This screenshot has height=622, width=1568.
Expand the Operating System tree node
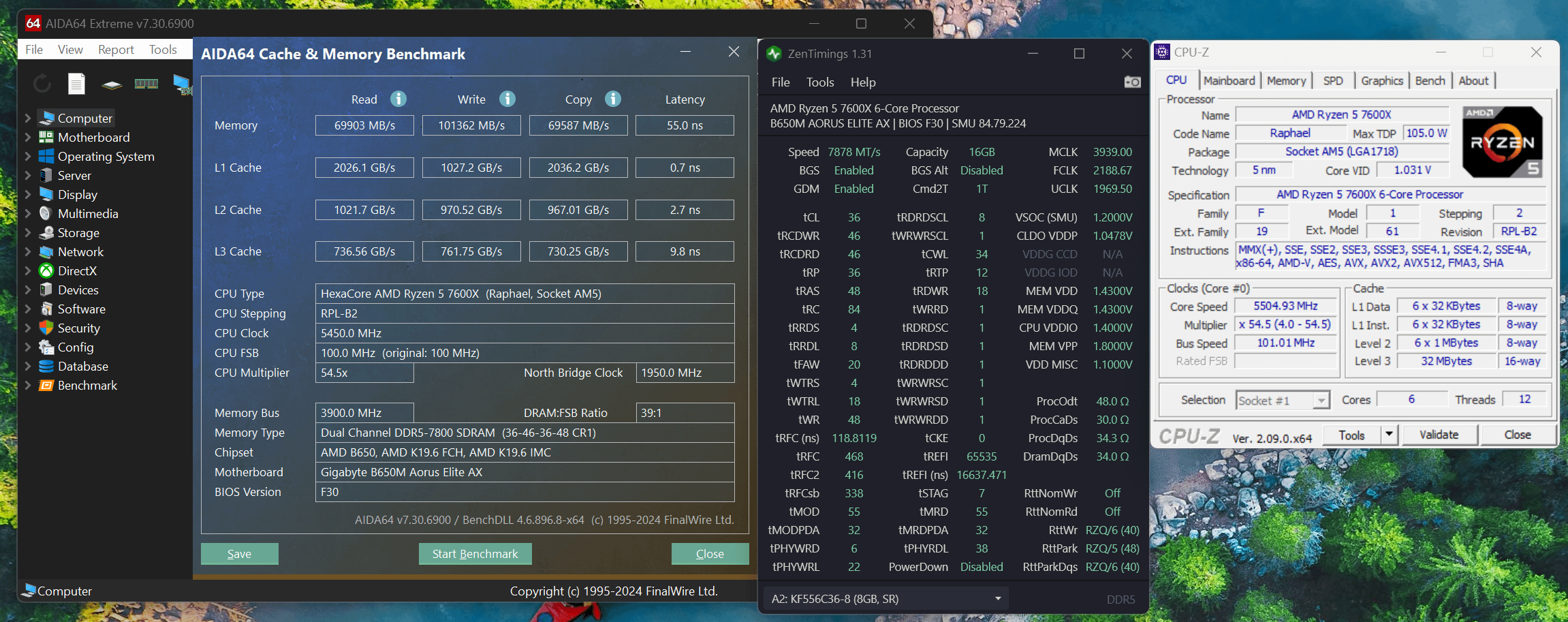(x=28, y=156)
